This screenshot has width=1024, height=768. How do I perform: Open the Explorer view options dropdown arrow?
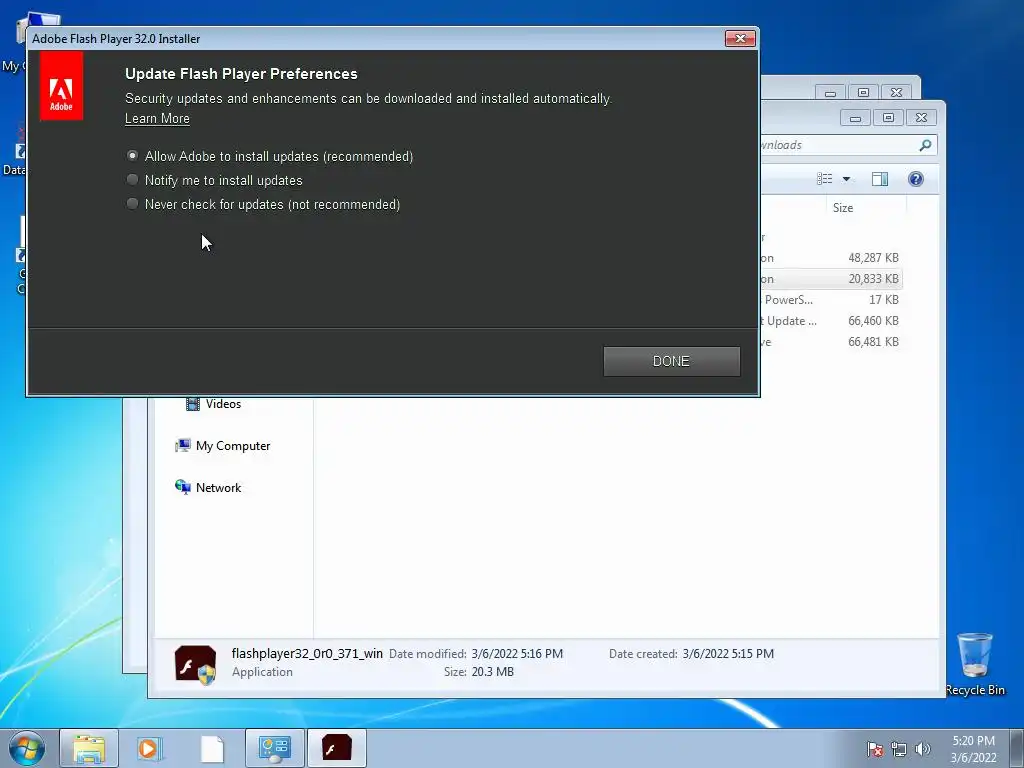coord(846,179)
